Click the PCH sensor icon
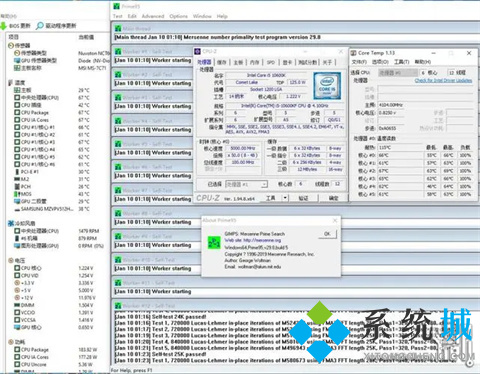Image resolution: width=480 pixels, height=374 pixels. pyautogui.click(x=17, y=186)
